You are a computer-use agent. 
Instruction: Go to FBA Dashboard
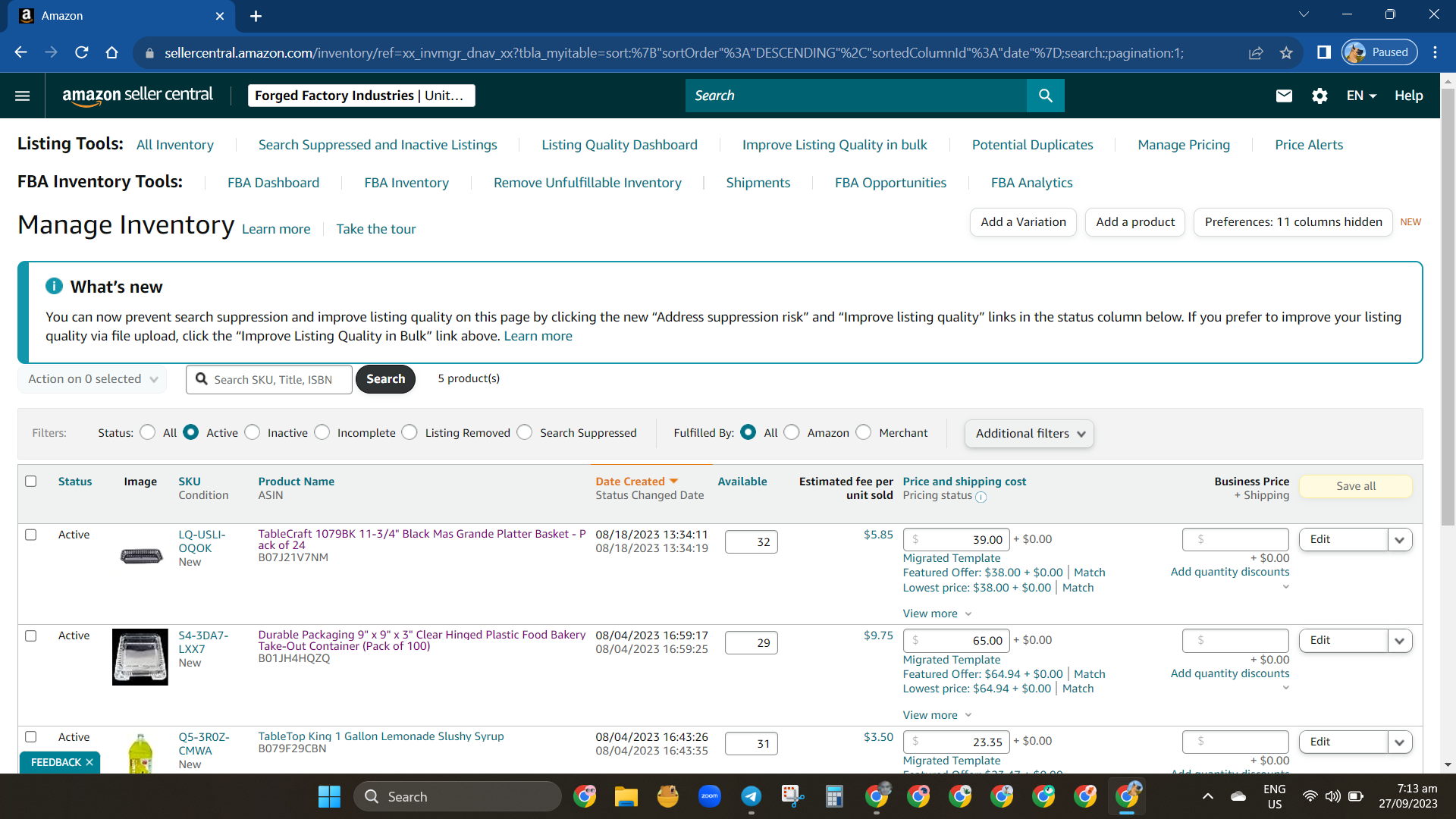(273, 183)
